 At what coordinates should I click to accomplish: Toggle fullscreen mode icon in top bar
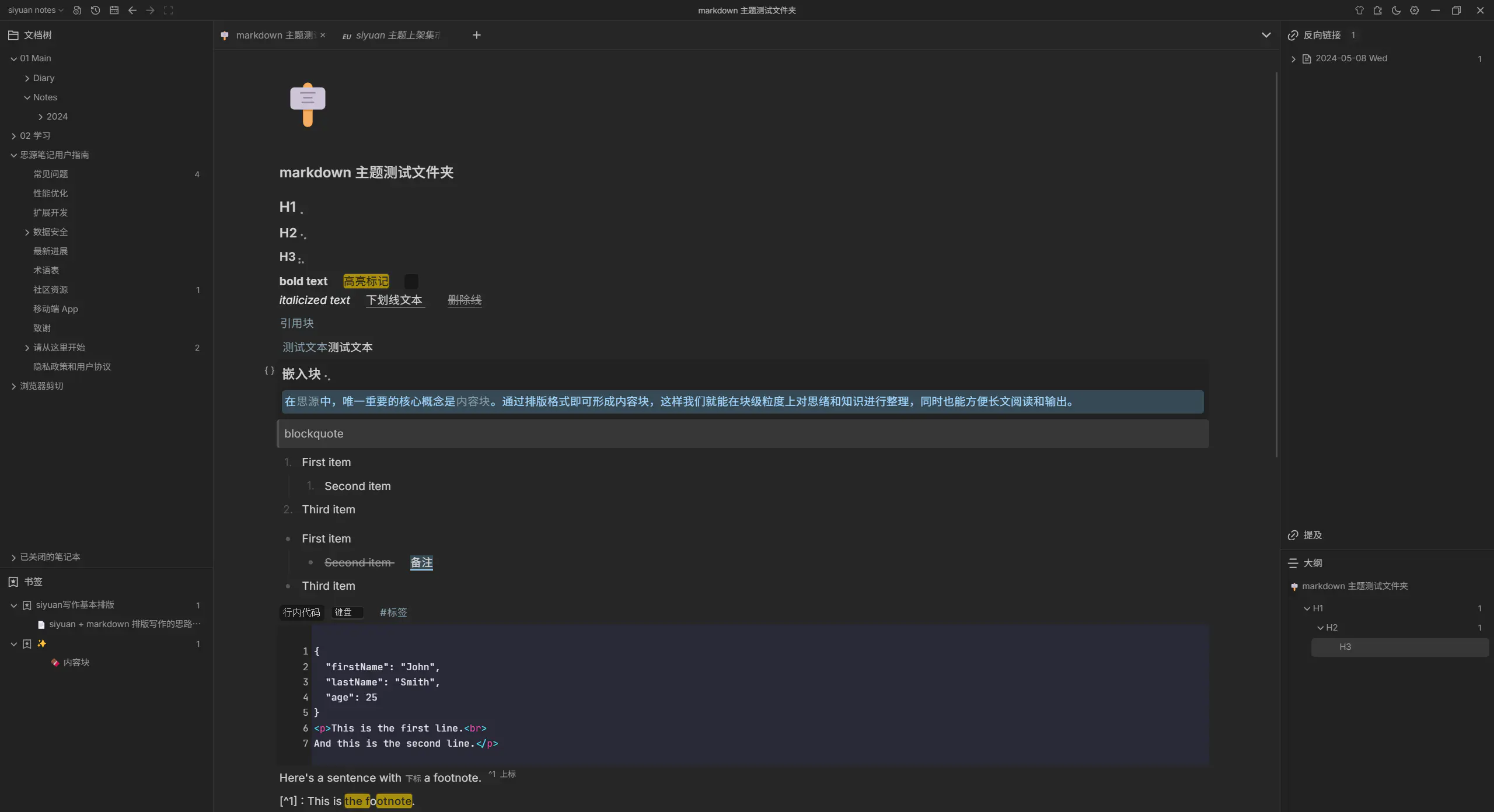169,10
